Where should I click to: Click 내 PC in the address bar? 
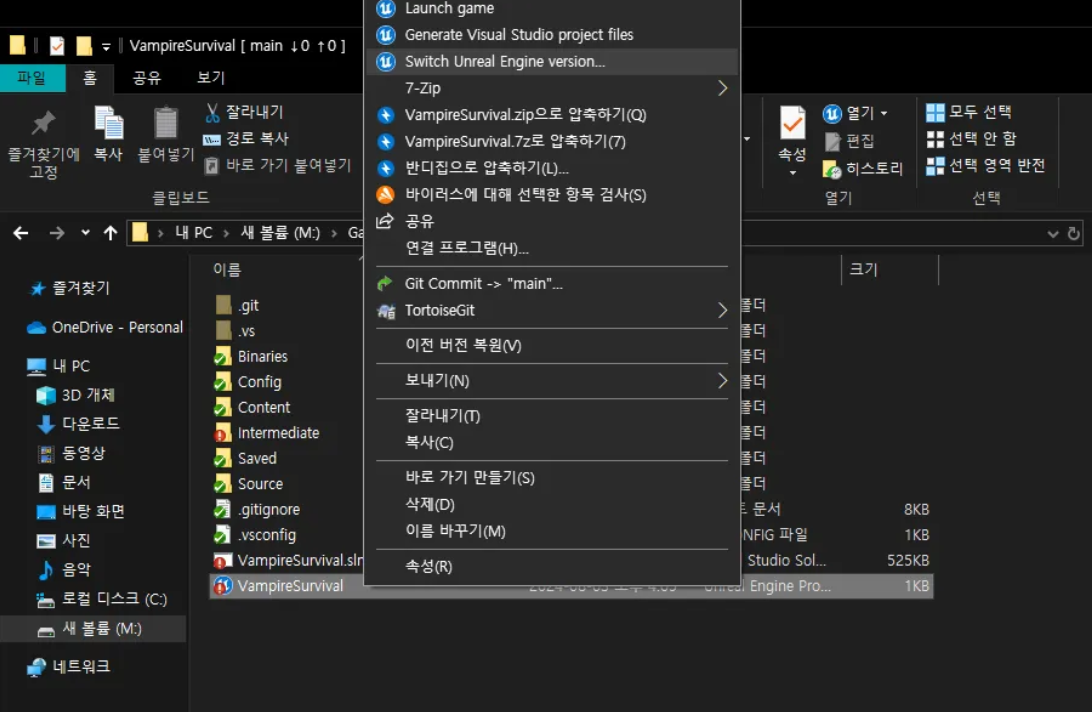click(x=194, y=233)
